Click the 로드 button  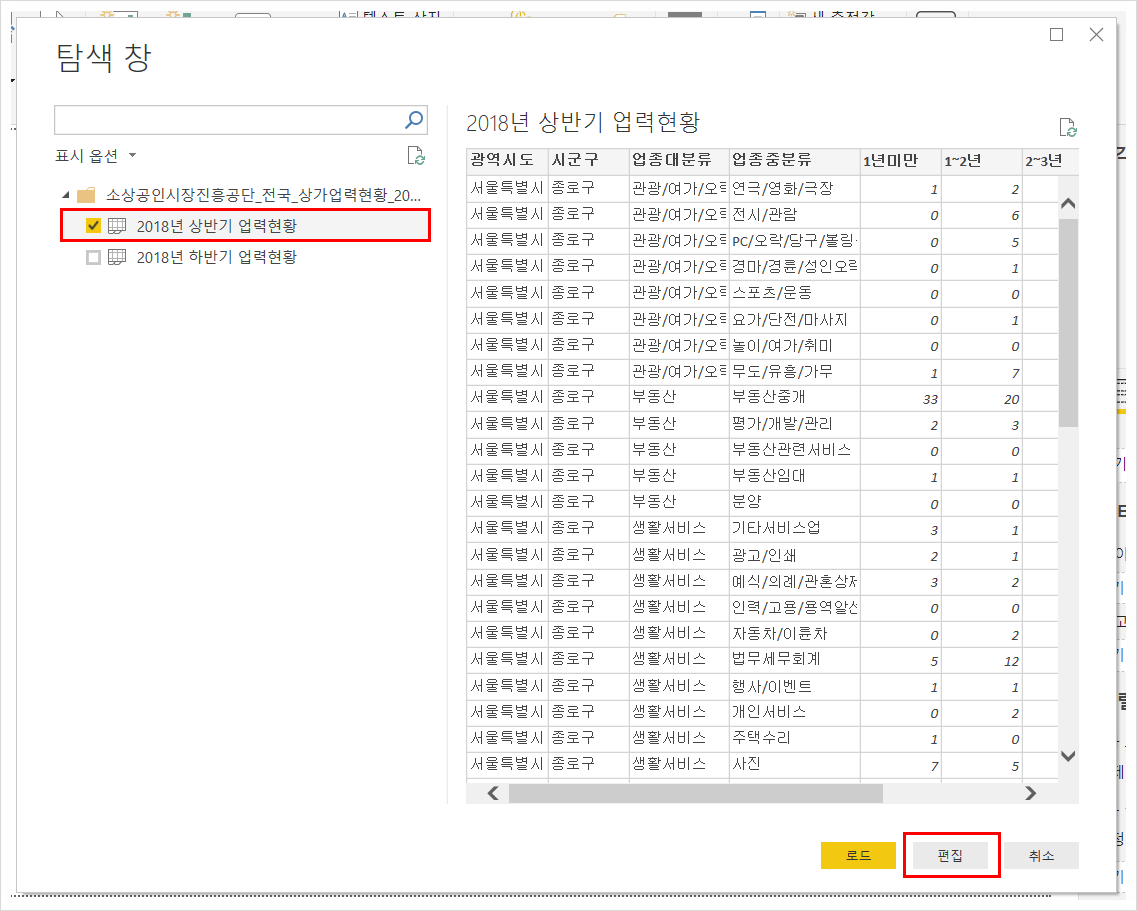[858, 855]
